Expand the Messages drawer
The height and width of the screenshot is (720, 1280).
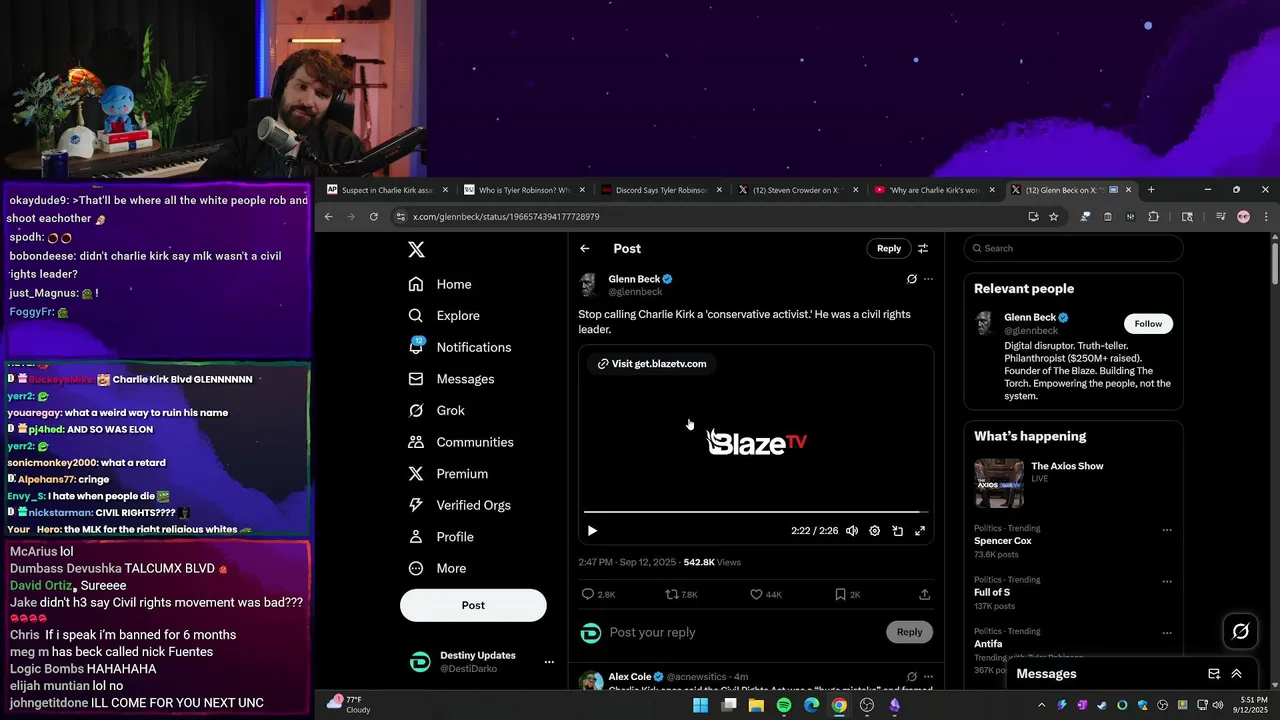click(1237, 674)
